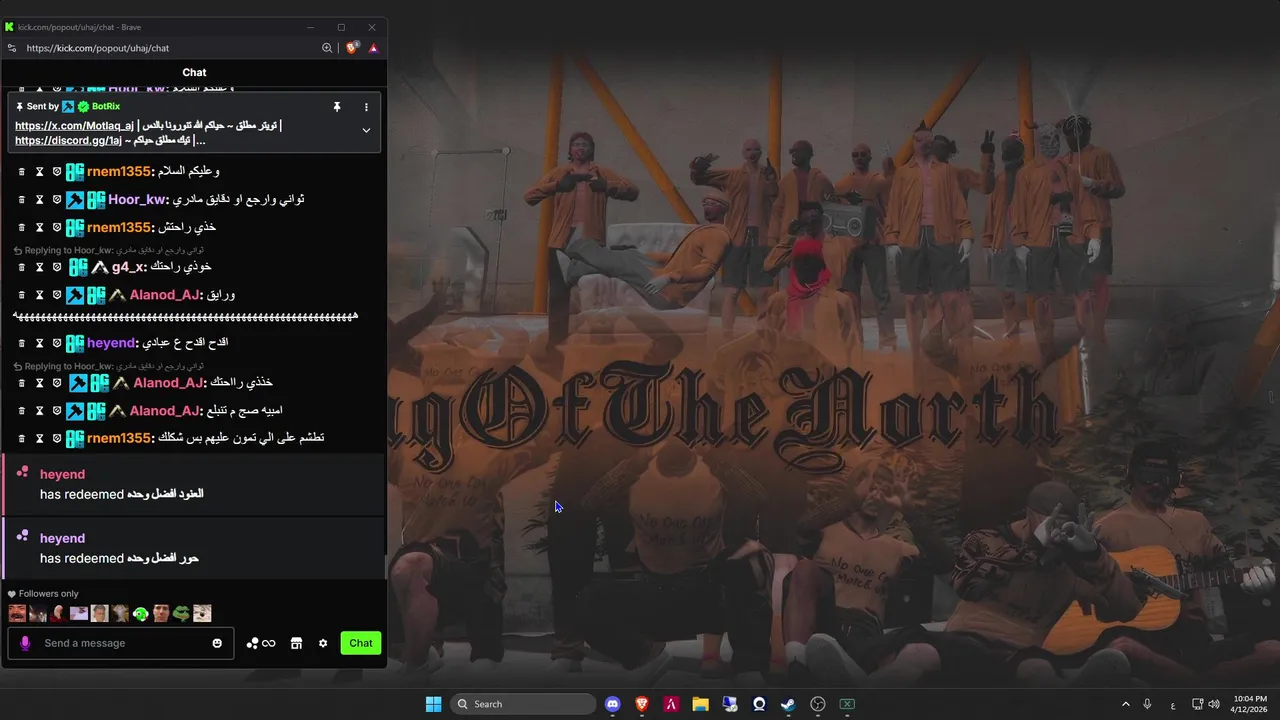
Task: Click Brave Rewards triangle icon
Action: (373, 48)
